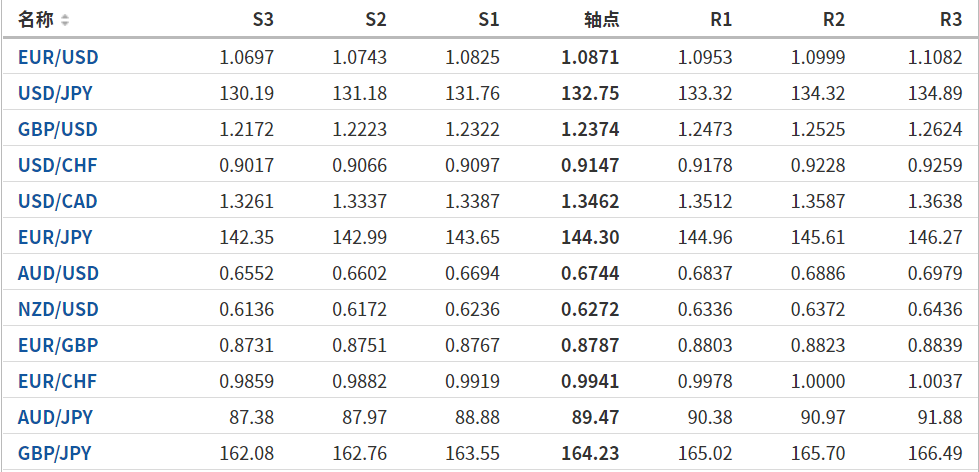Click EUR/CHF R2 value 1.0000
The width and height of the screenshot is (979, 472).
pos(818,381)
